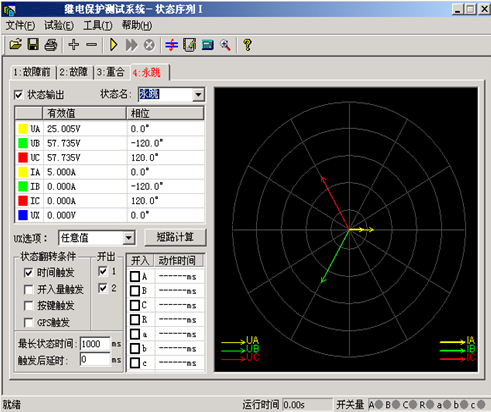Click the 最长状态时间 input field

point(95,344)
